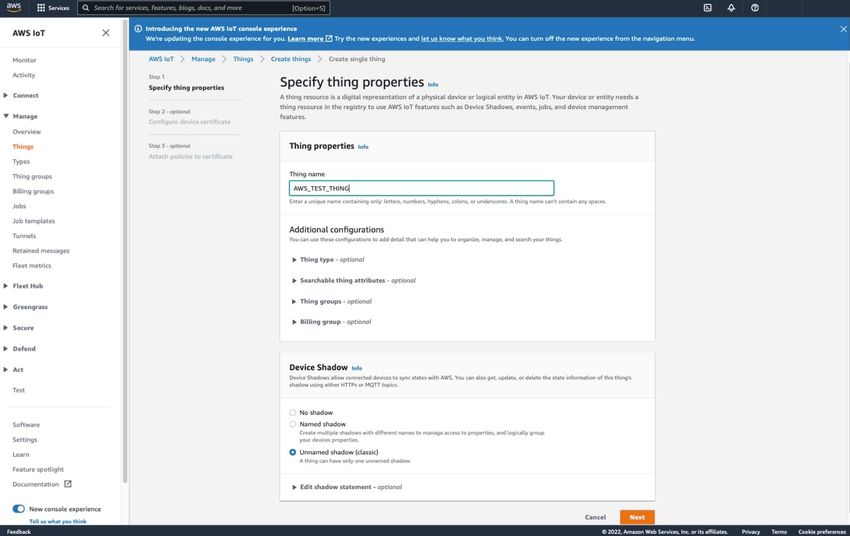Open the help question-mark icon
850x536 pixels.
tap(755, 8)
